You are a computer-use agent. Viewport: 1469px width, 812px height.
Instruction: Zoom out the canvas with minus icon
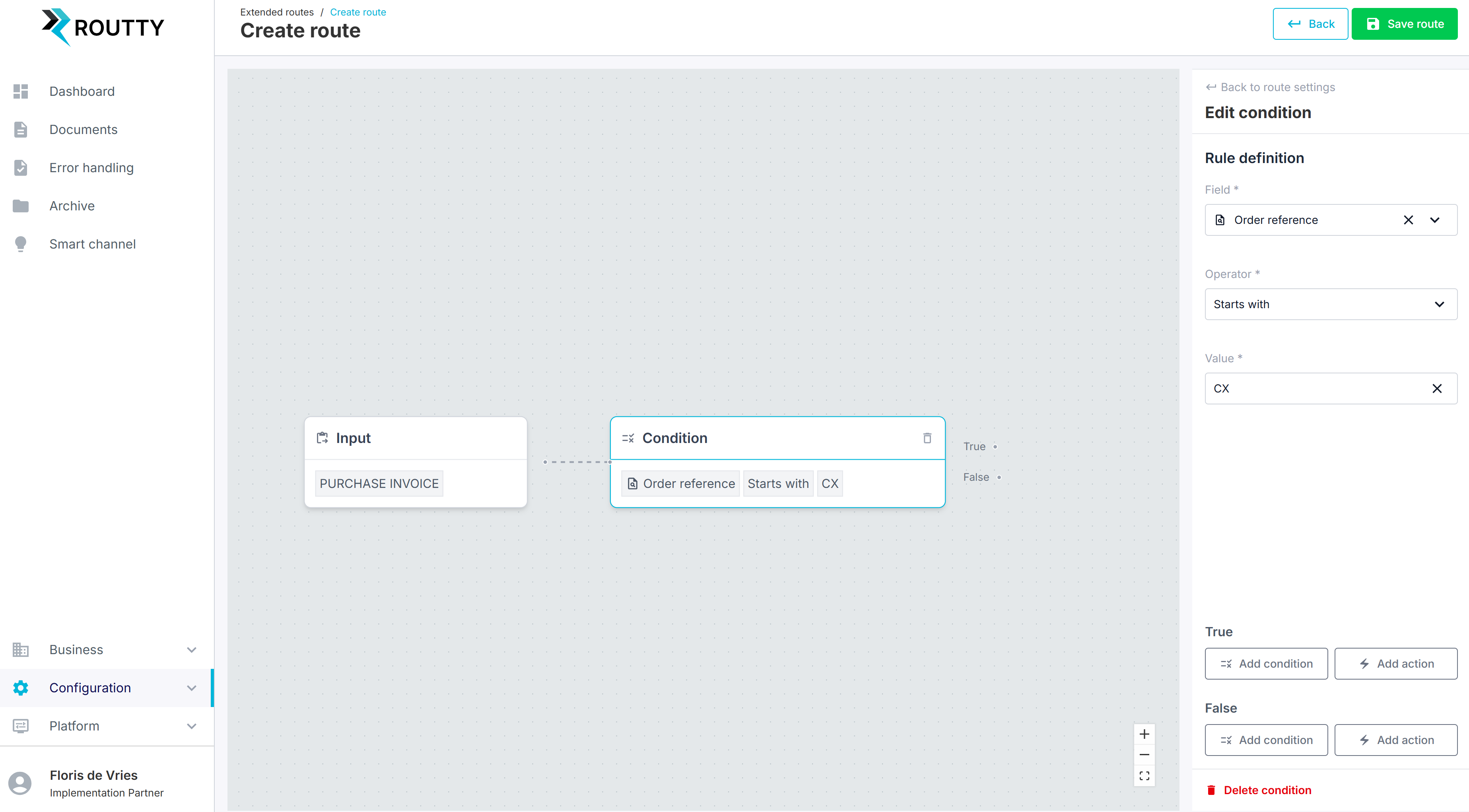[1144, 755]
